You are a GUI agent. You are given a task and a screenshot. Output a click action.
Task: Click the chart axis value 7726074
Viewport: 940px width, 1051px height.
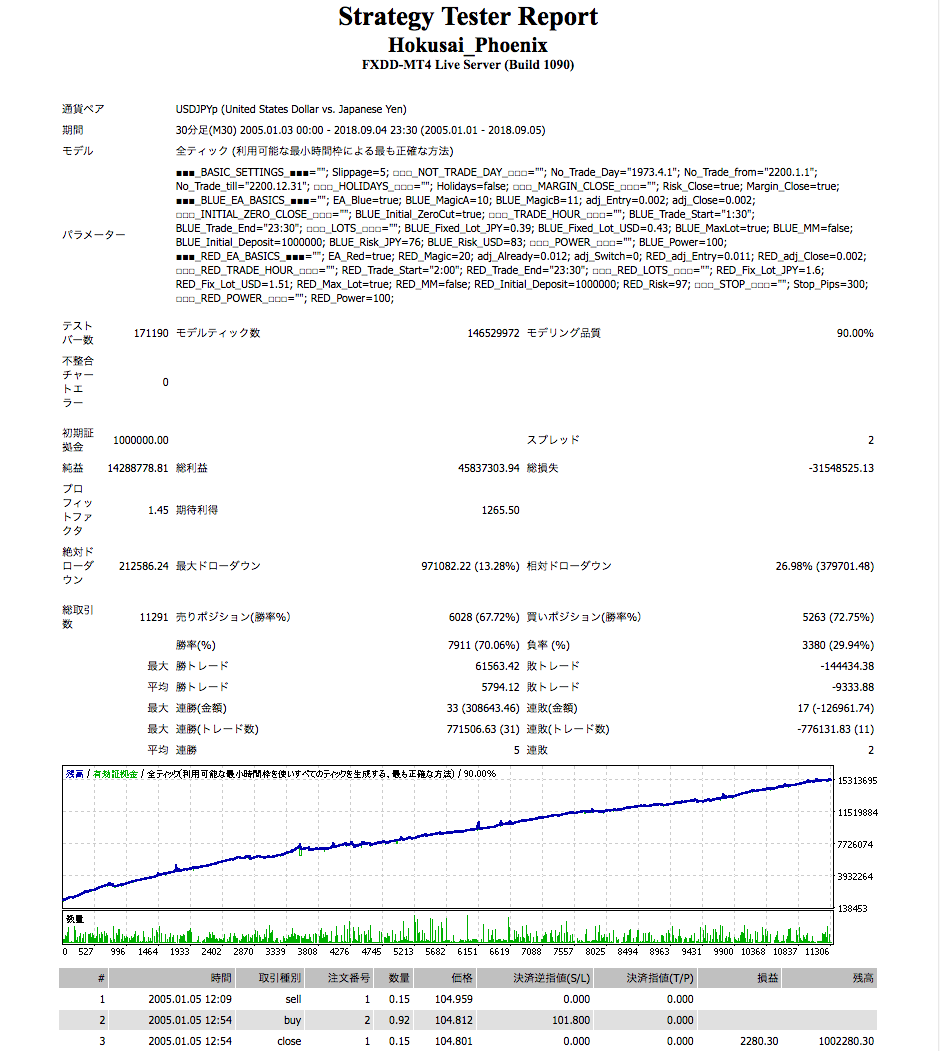coord(855,845)
